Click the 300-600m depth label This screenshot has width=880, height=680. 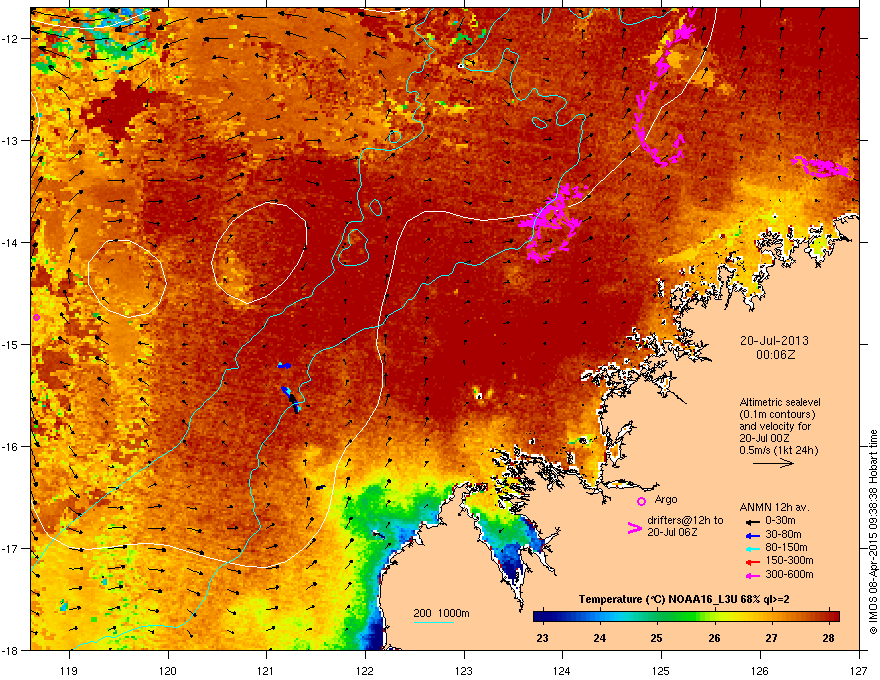[789, 575]
